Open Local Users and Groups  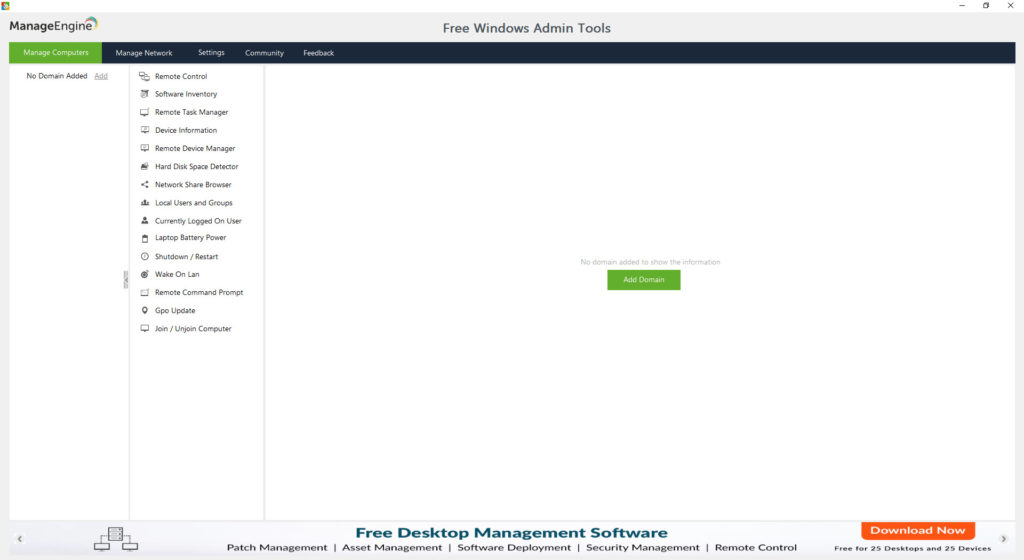[x=193, y=203]
